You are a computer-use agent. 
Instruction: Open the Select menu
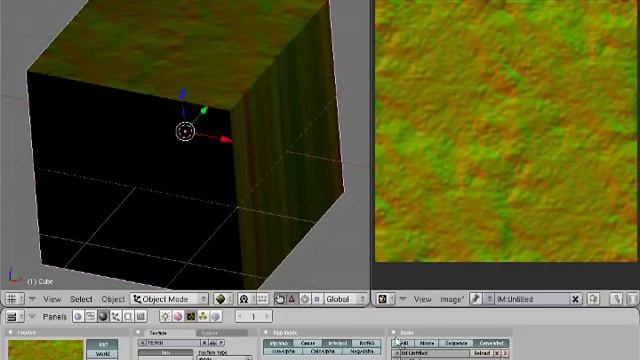coord(81,299)
